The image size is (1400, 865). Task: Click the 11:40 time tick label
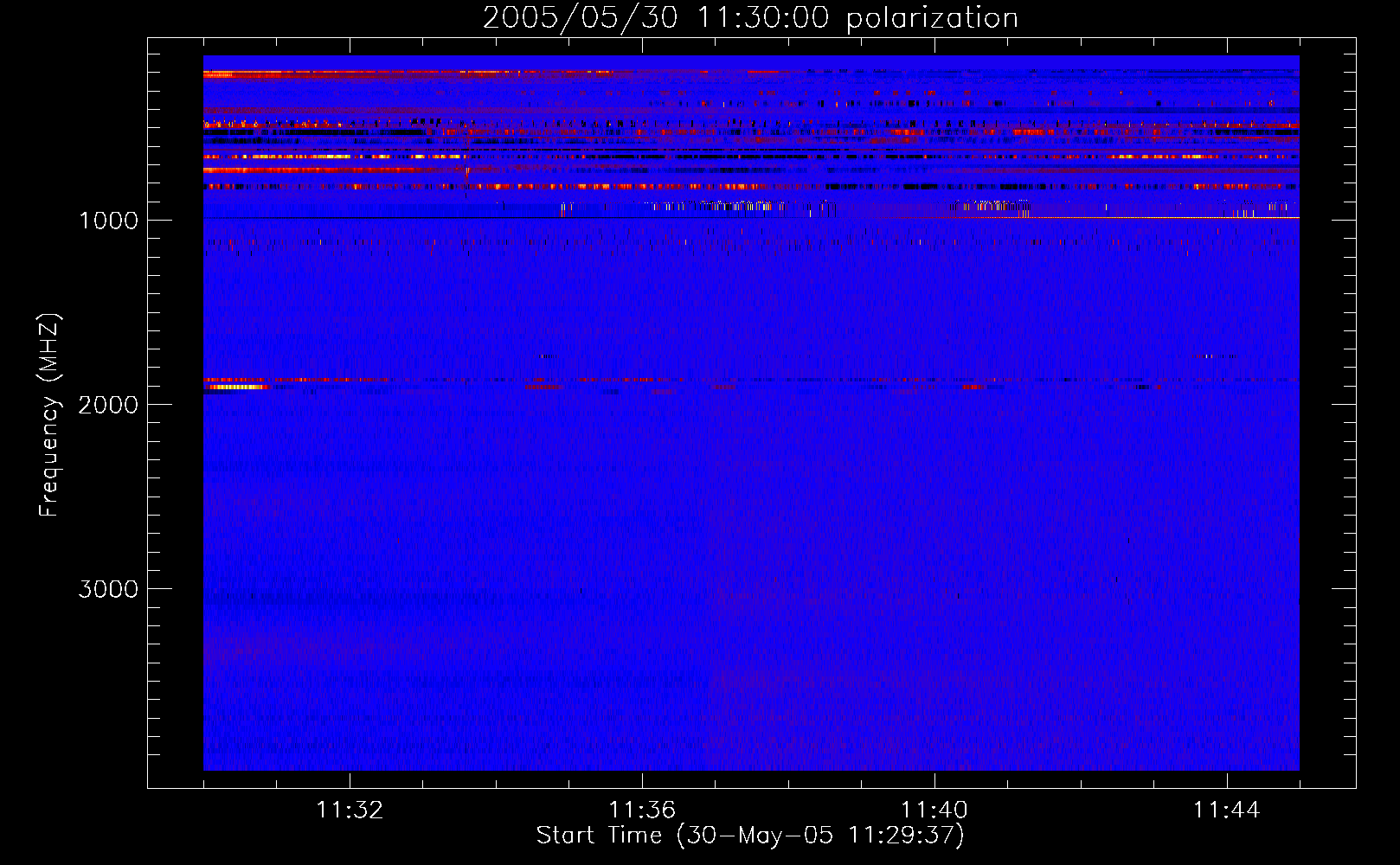click(934, 811)
